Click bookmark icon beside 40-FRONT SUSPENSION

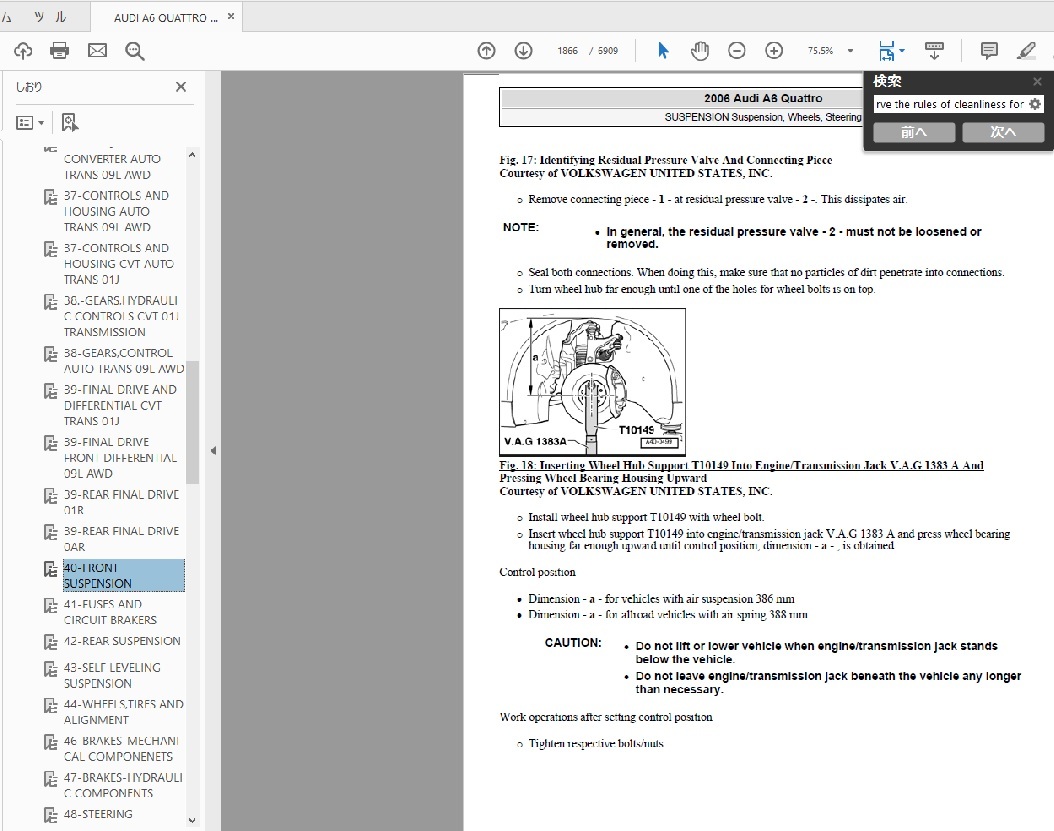point(50,569)
